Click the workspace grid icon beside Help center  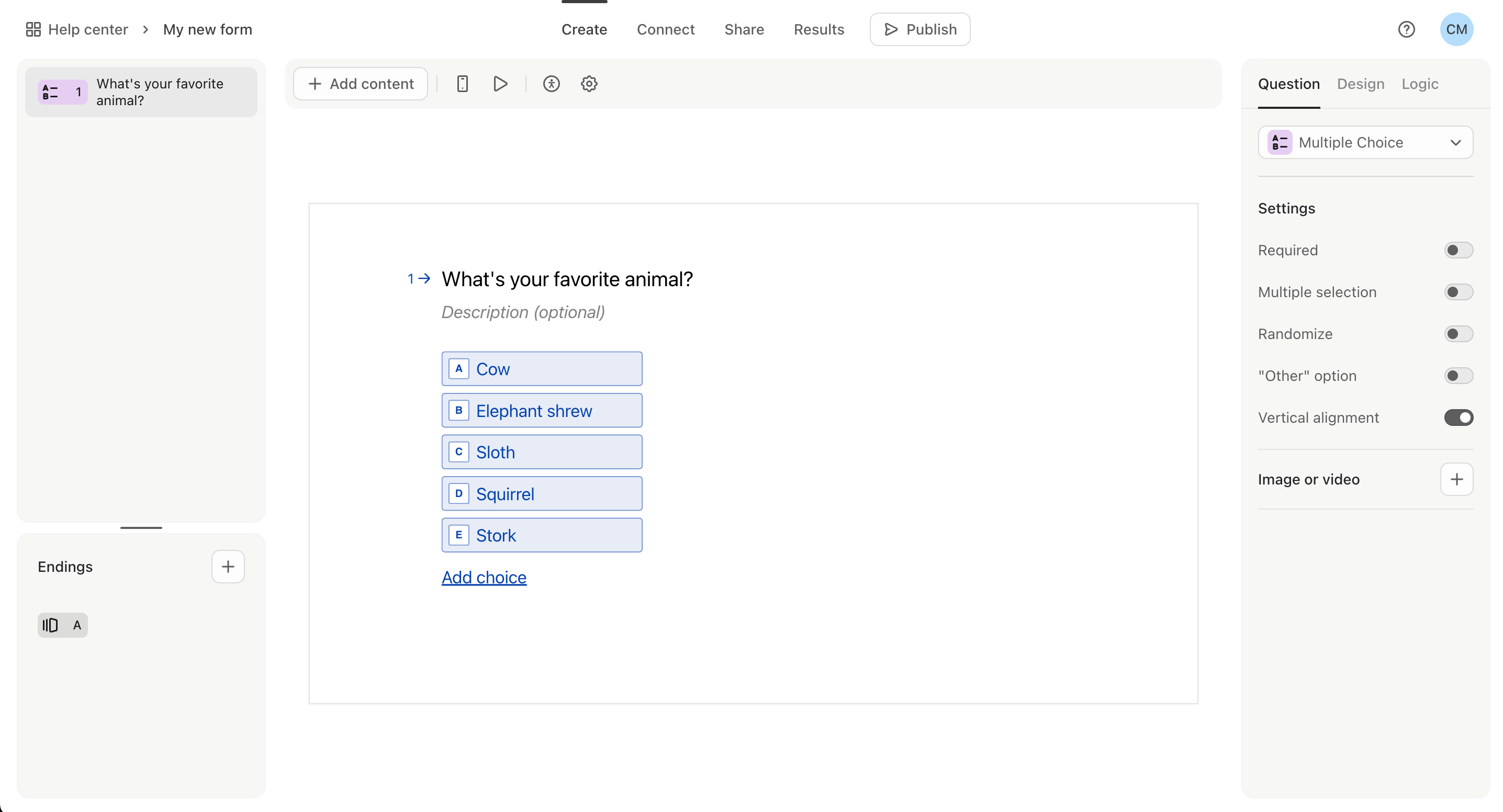click(x=33, y=29)
